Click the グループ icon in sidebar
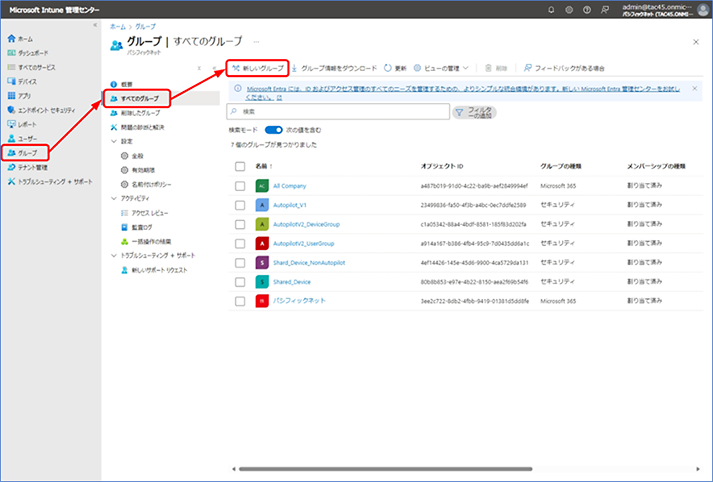Image resolution: width=713 pixels, height=482 pixels. (x=11, y=153)
